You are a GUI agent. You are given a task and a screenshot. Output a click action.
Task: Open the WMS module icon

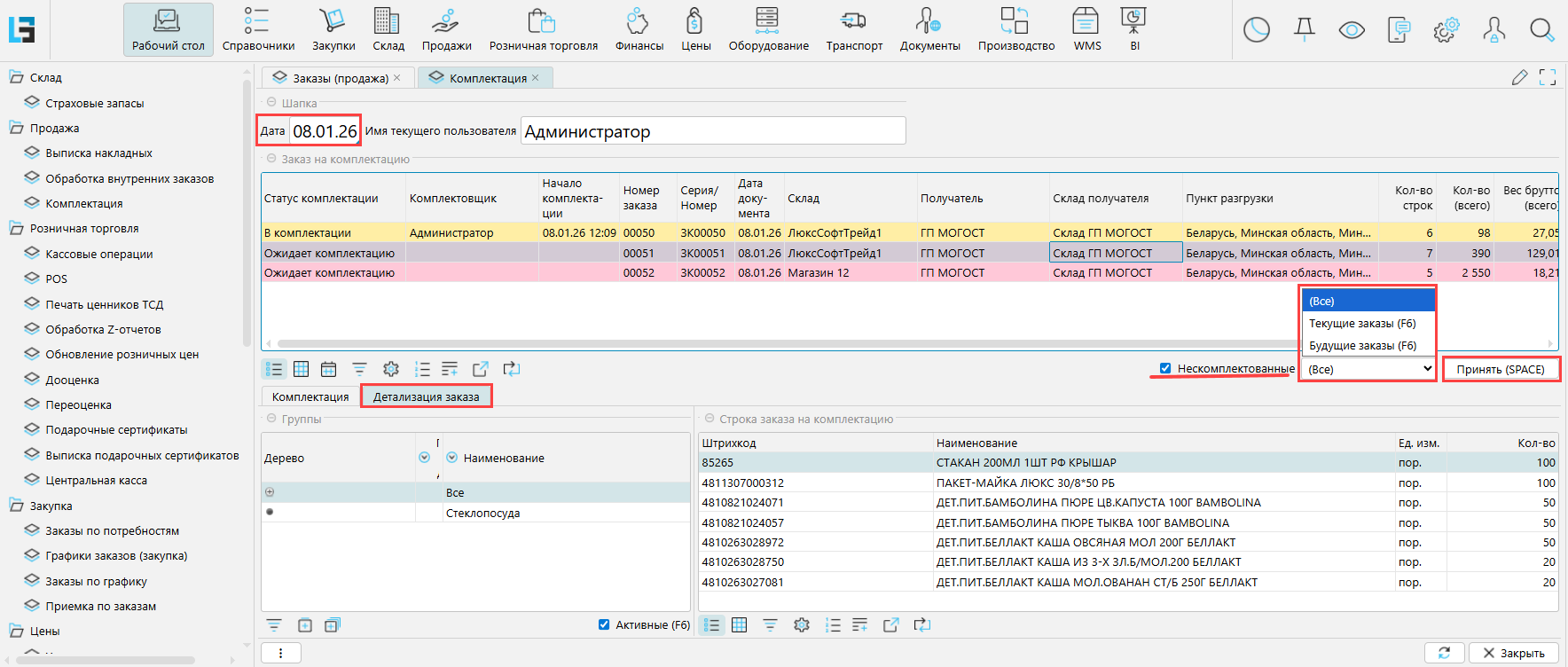tap(1086, 29)
